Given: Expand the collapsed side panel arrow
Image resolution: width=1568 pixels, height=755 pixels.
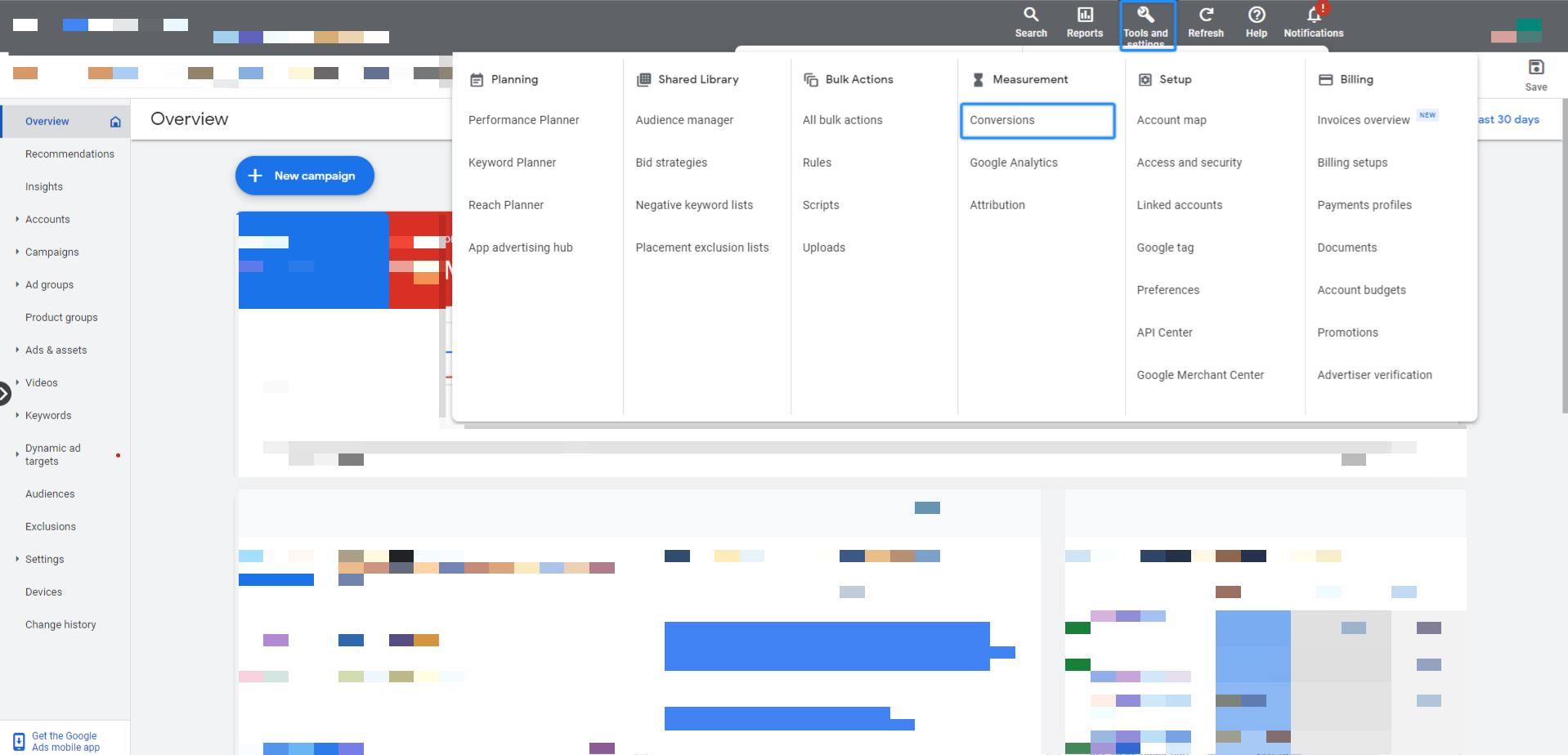Looking at the screenshot, I should point(4,393).
